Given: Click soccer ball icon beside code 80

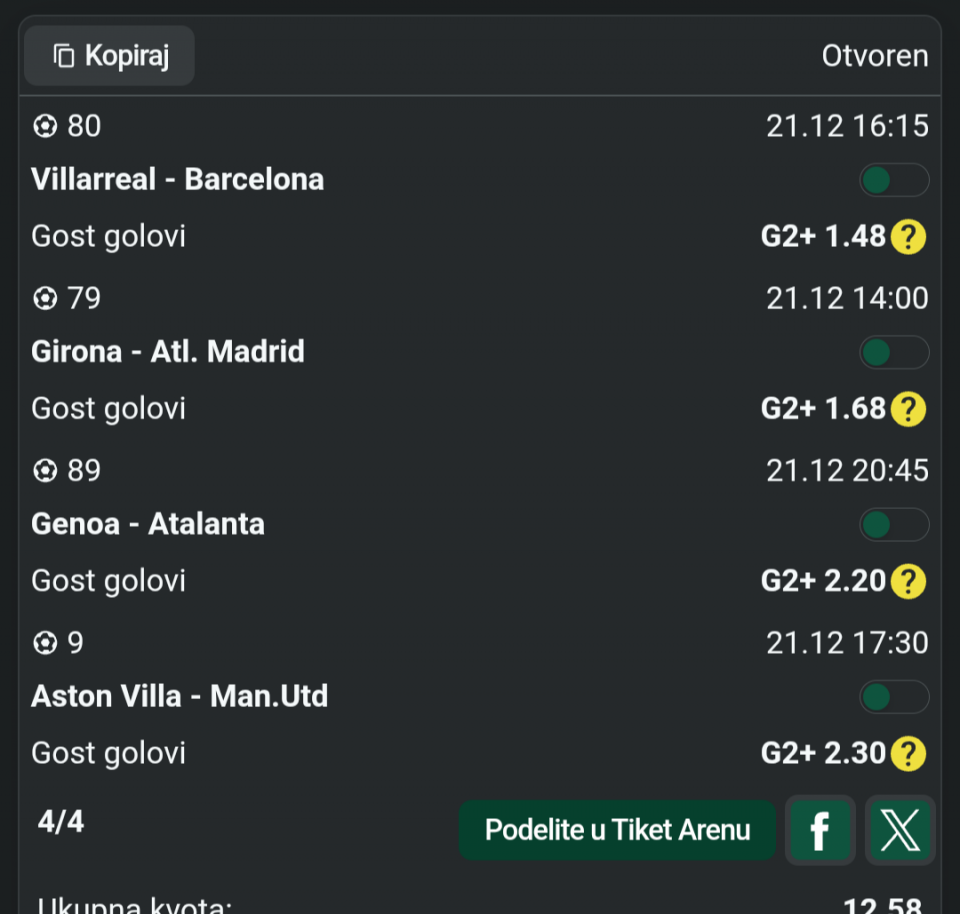Looking at the screenshot, I should click(45, 126).
